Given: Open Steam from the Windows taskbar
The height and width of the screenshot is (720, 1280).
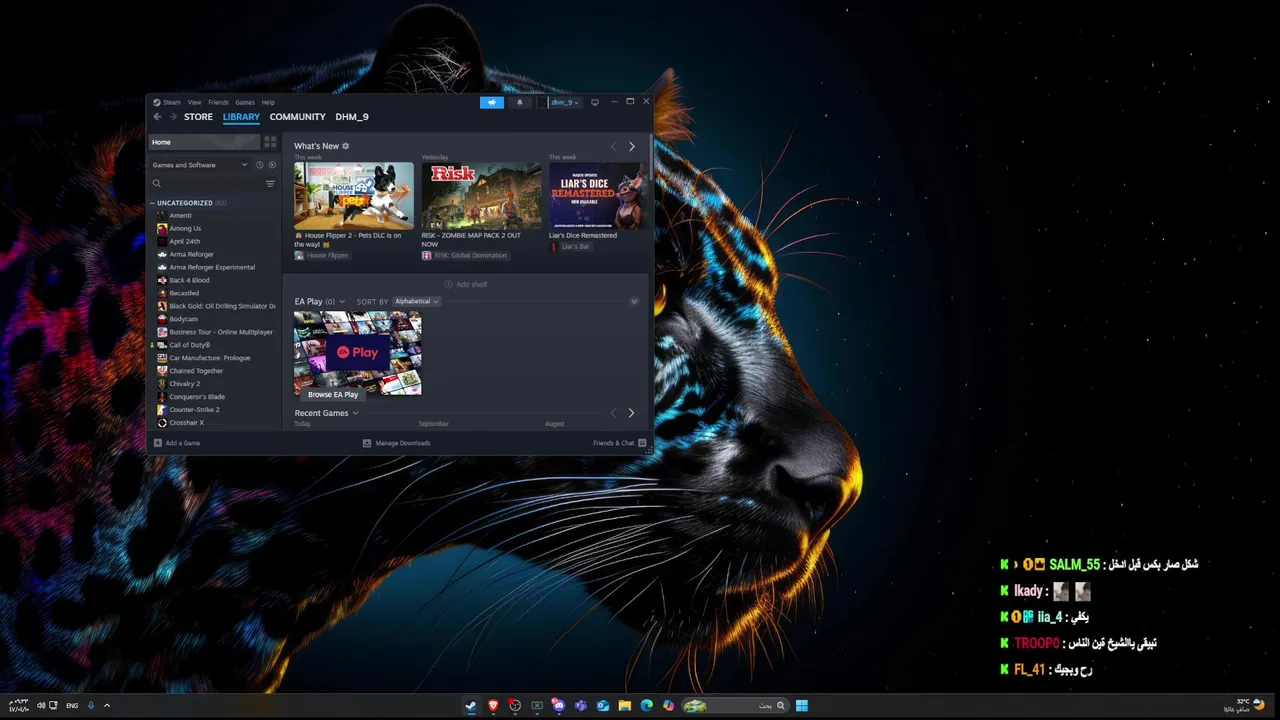Looking at the screenshot, I should (471, 706).
